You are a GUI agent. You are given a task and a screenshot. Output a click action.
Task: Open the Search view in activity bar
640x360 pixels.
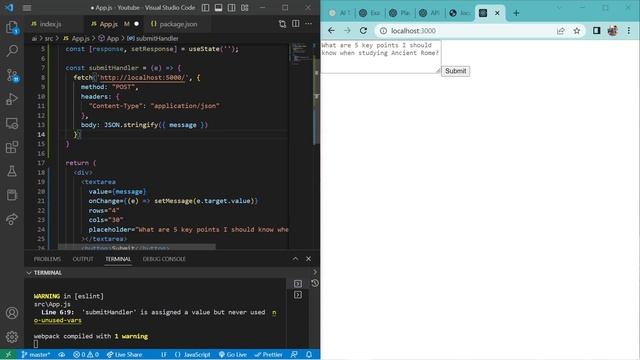[12, 51]
